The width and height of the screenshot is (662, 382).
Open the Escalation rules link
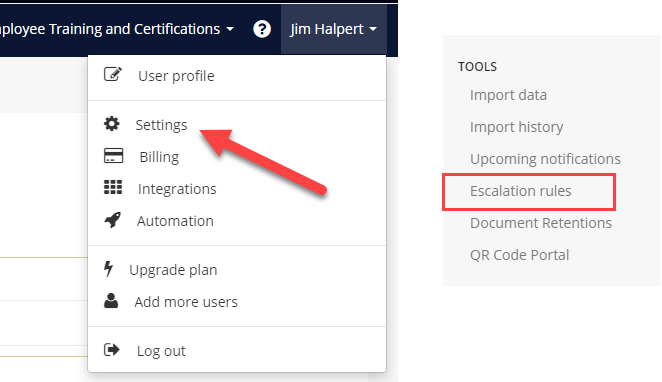tap(521, 191)
